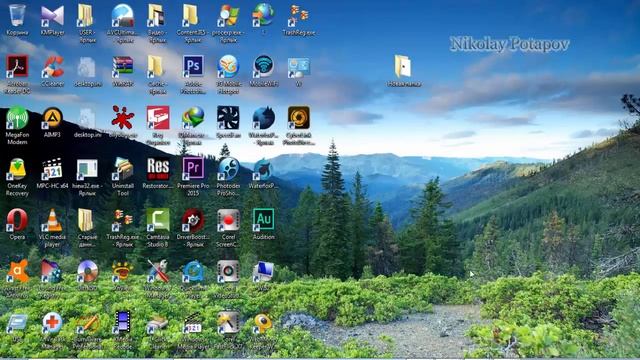Image resolution: width=640 pixels, height=360 pixels.
Task: Select the AVCUltimate shortcut icon
Action: click(122, 16)
